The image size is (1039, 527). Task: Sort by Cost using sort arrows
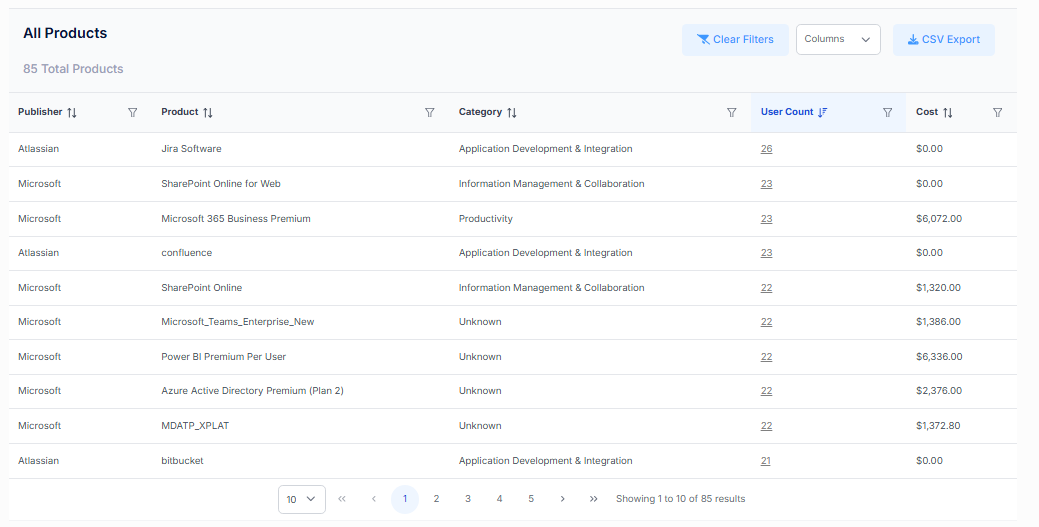(948, 113)
